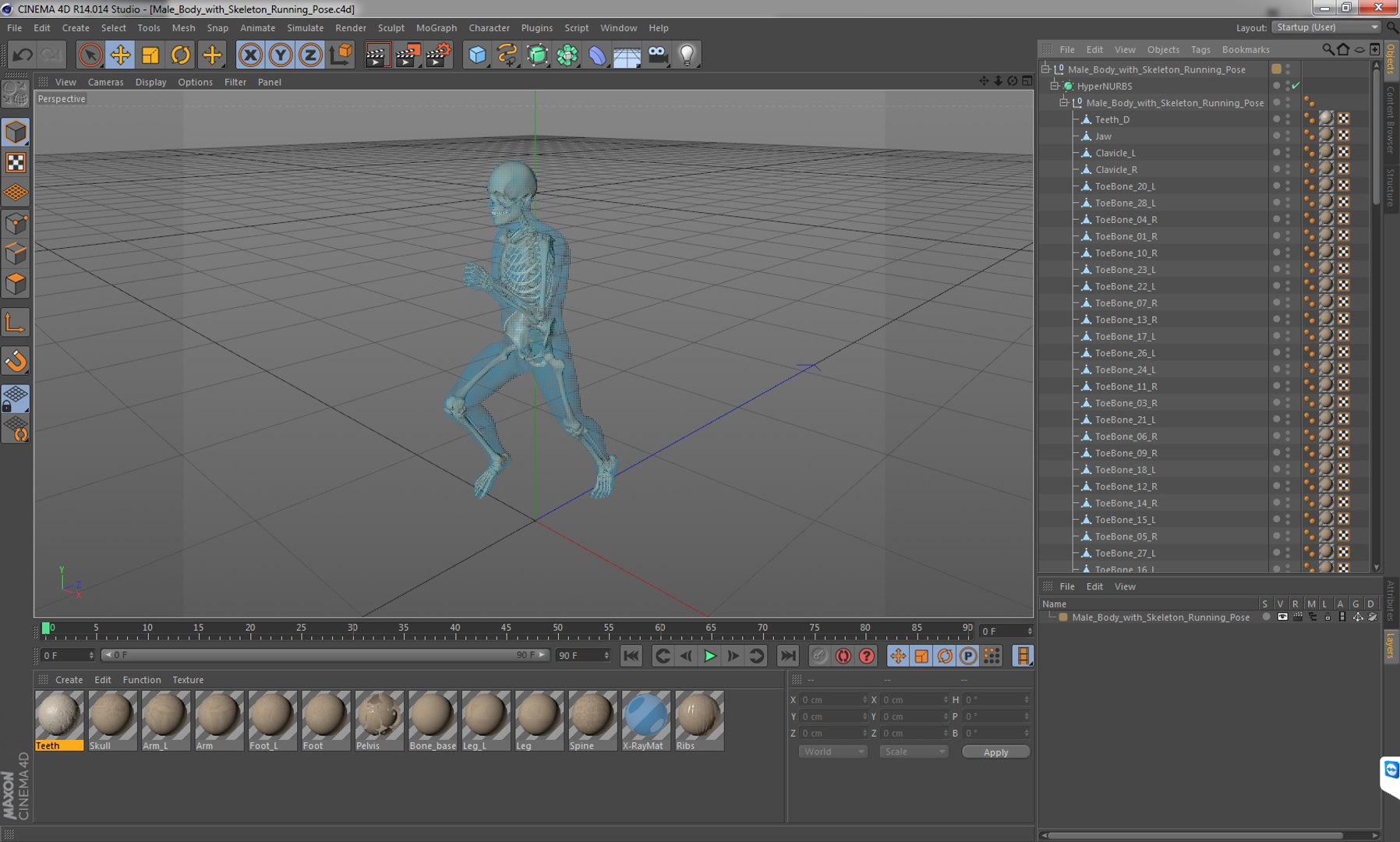
Task: Toggle X axis lock
Action: (x=250, y=55)
